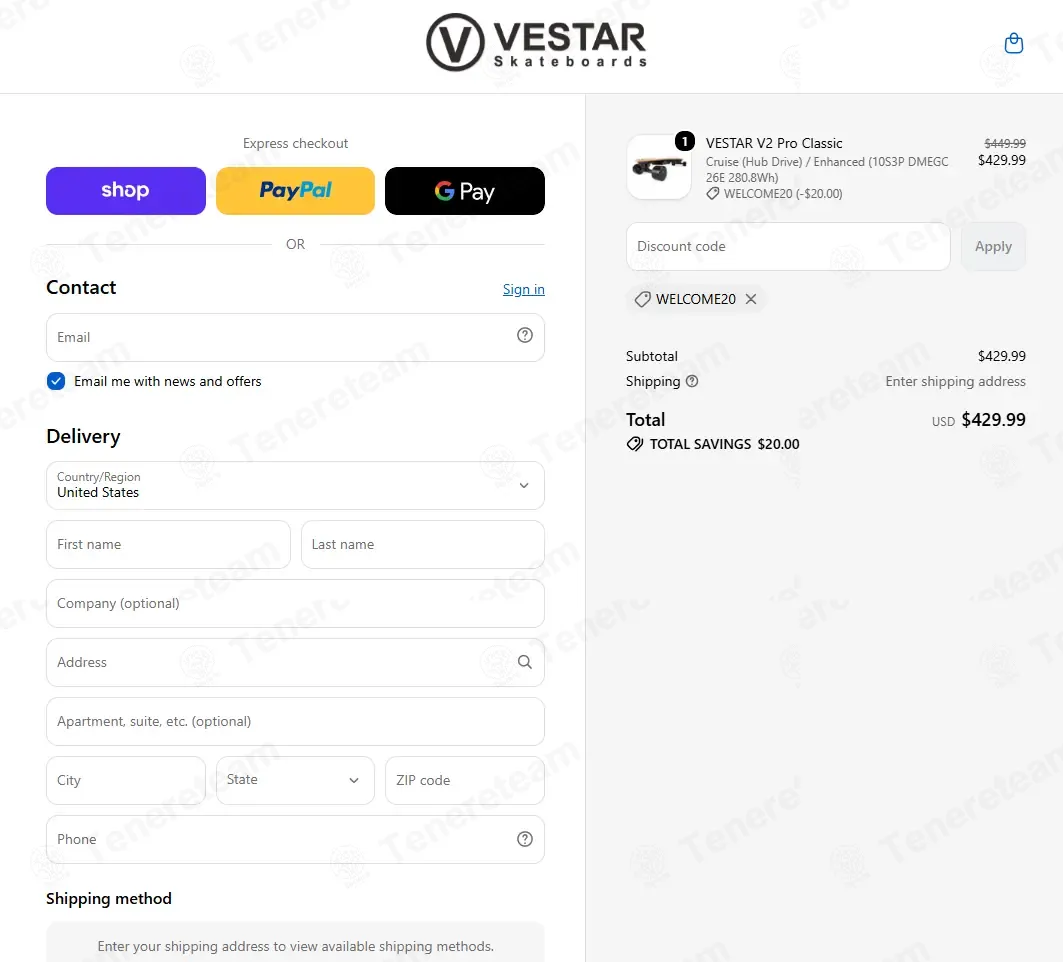Click the VESTAR V2 Pro Classic title

774,143
